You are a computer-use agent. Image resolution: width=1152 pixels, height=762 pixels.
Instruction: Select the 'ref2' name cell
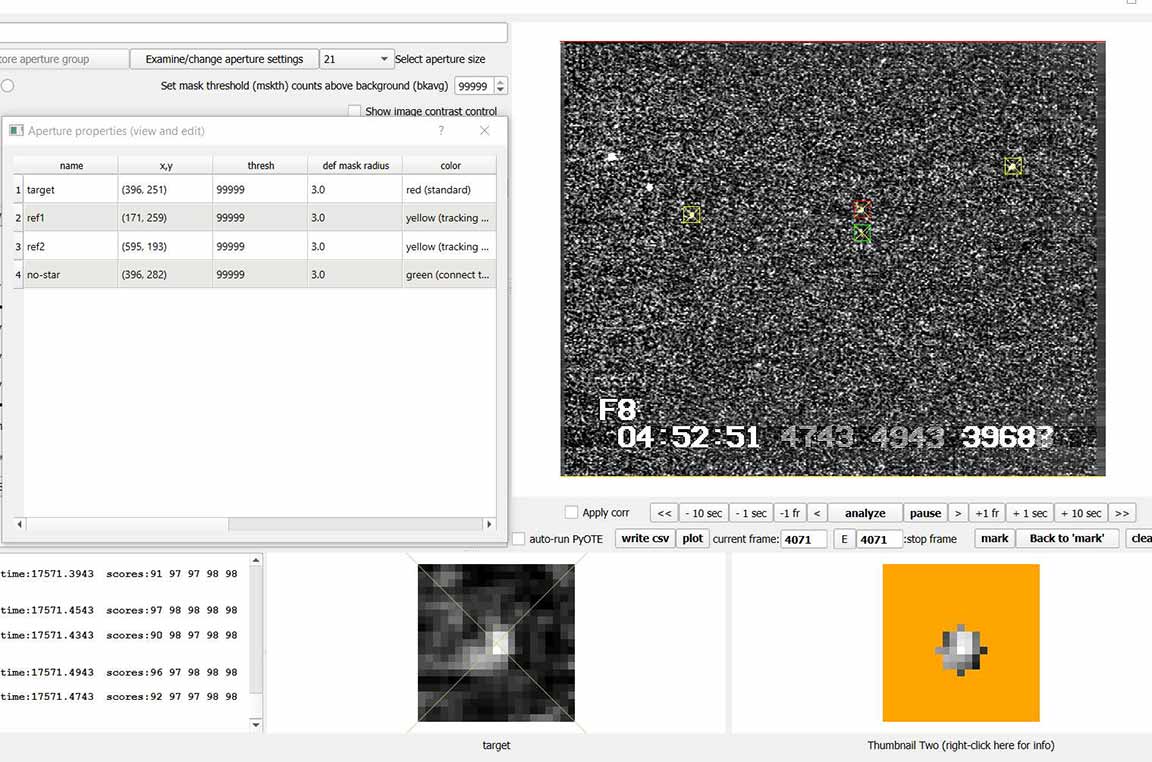click(x=71, y=246)
